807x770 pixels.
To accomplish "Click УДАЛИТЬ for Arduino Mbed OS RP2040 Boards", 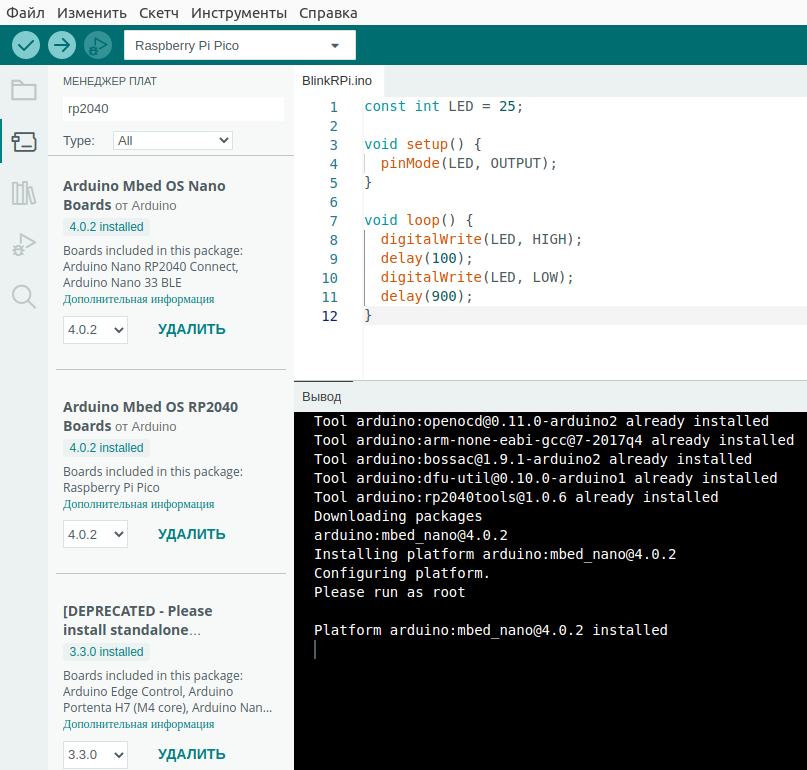I will pos(191,534).
